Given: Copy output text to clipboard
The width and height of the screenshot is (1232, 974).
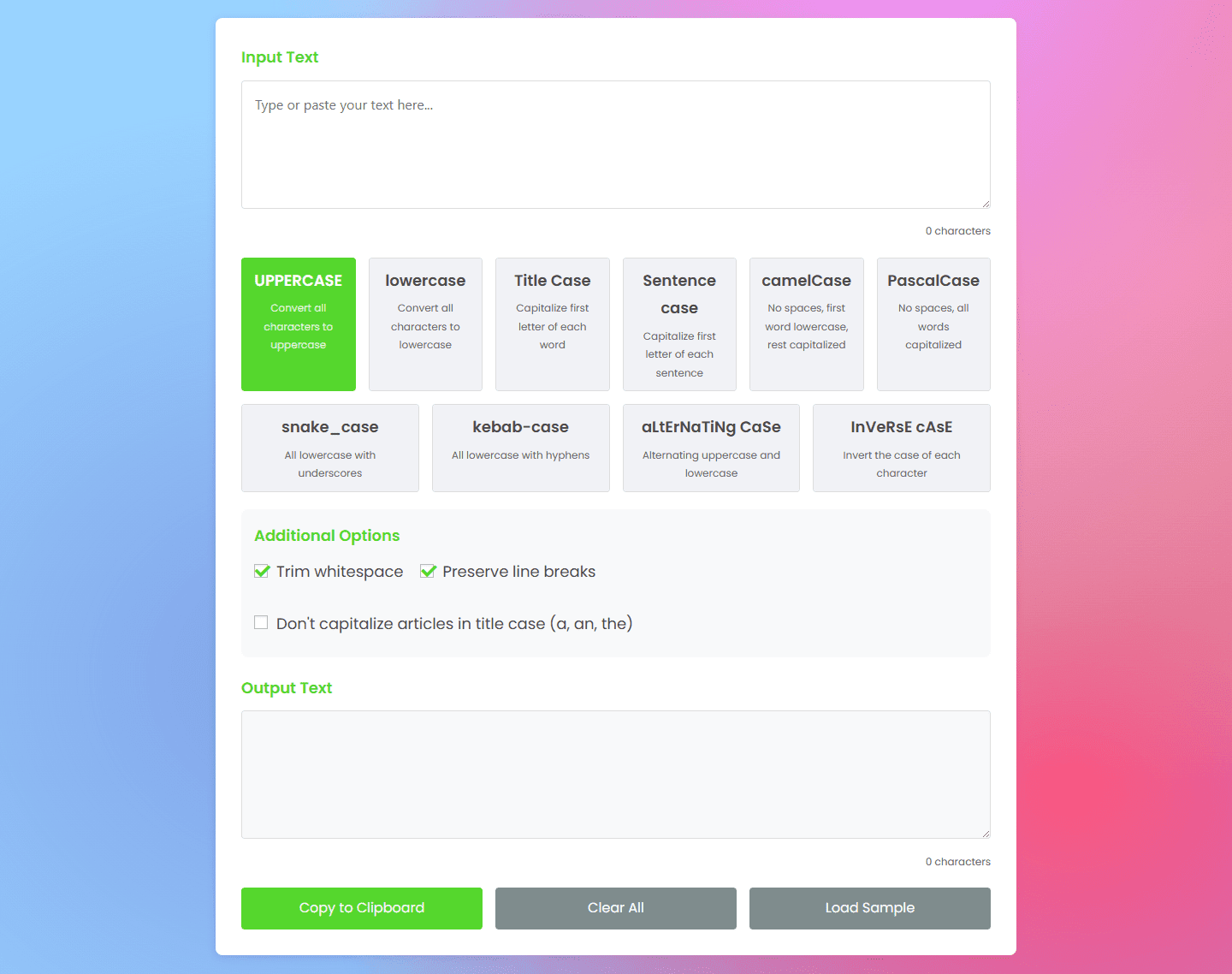Looking at the screenshot, I should 361,908.
